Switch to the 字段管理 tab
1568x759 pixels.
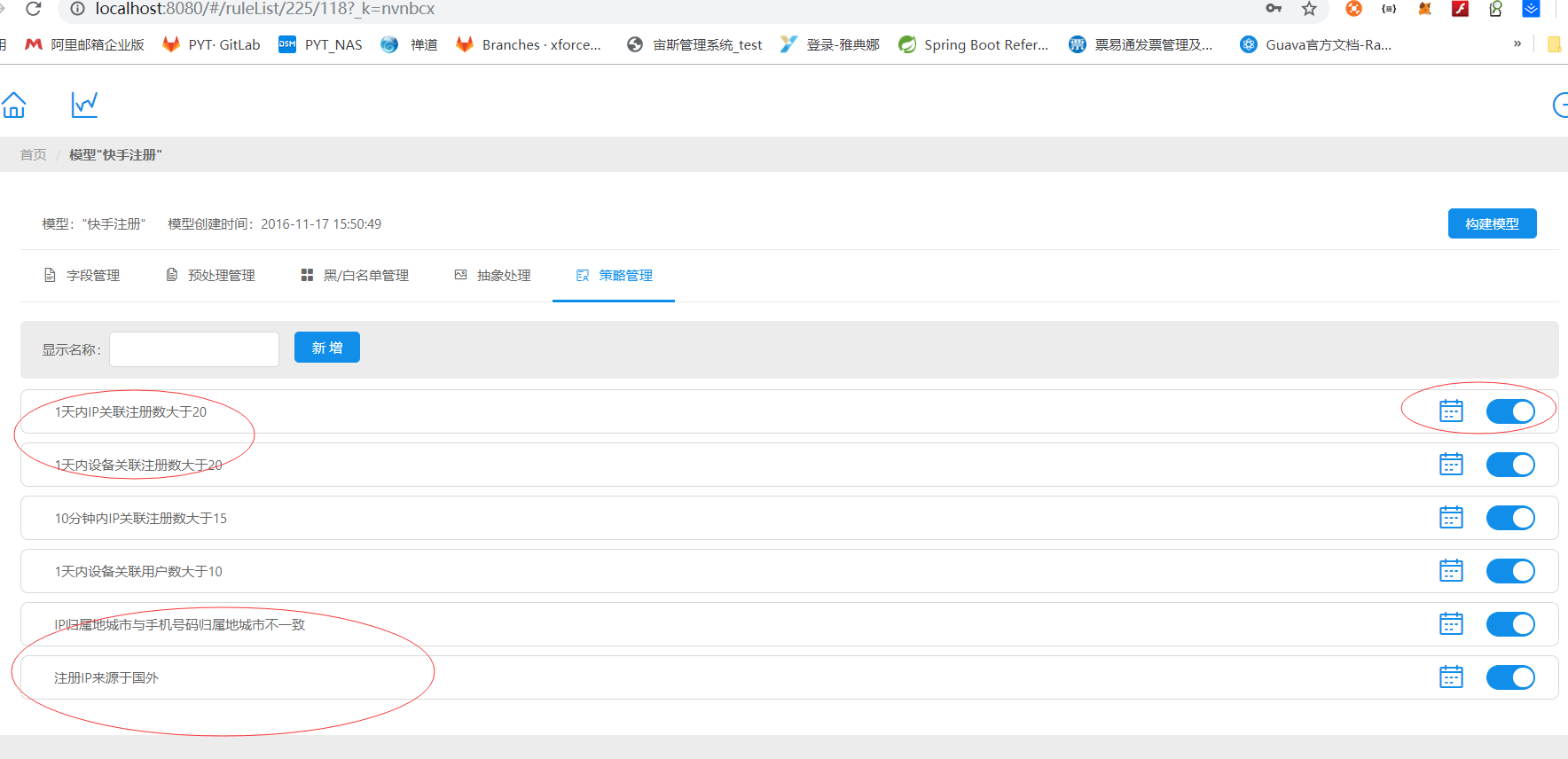point(82,276)
